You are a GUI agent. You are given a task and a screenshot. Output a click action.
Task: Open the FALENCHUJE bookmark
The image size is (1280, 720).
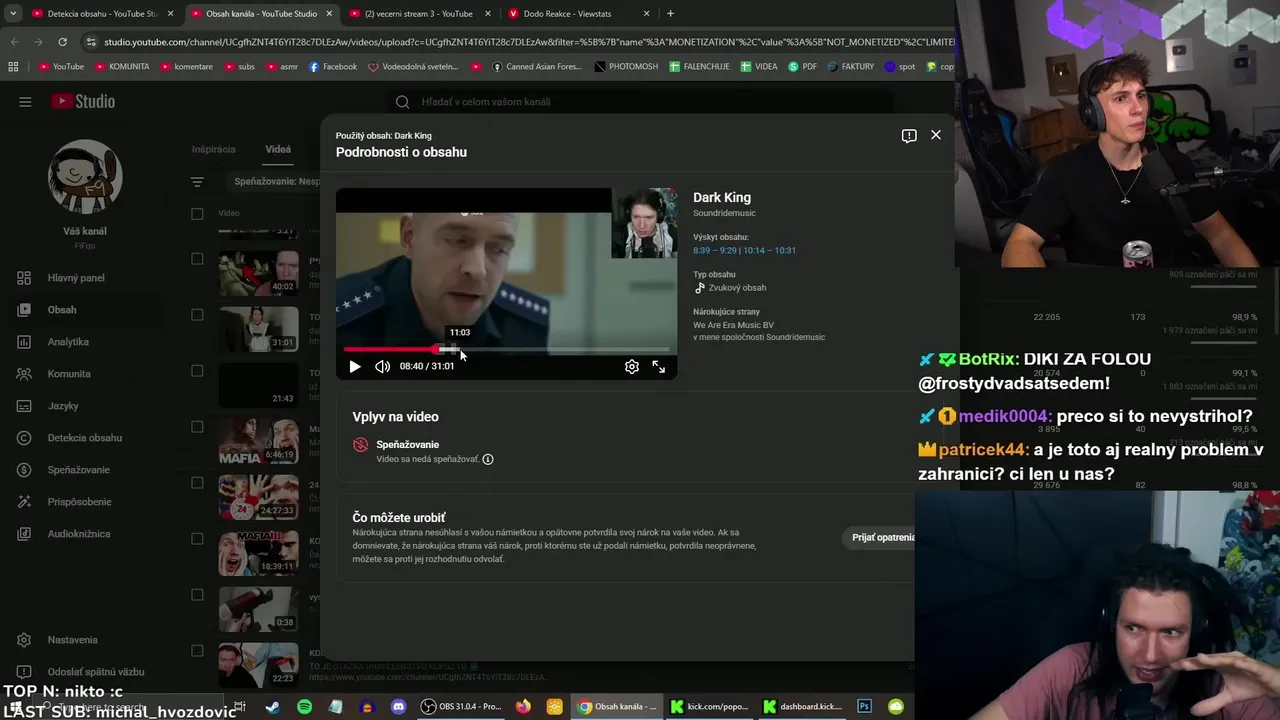700,67
